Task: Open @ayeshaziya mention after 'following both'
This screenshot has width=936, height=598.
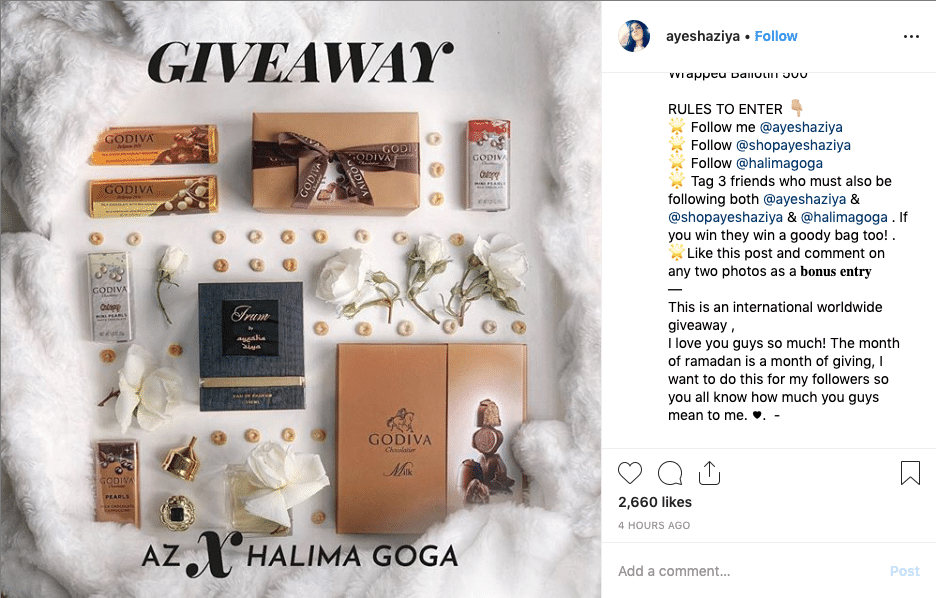Action: tap(804, 199)
